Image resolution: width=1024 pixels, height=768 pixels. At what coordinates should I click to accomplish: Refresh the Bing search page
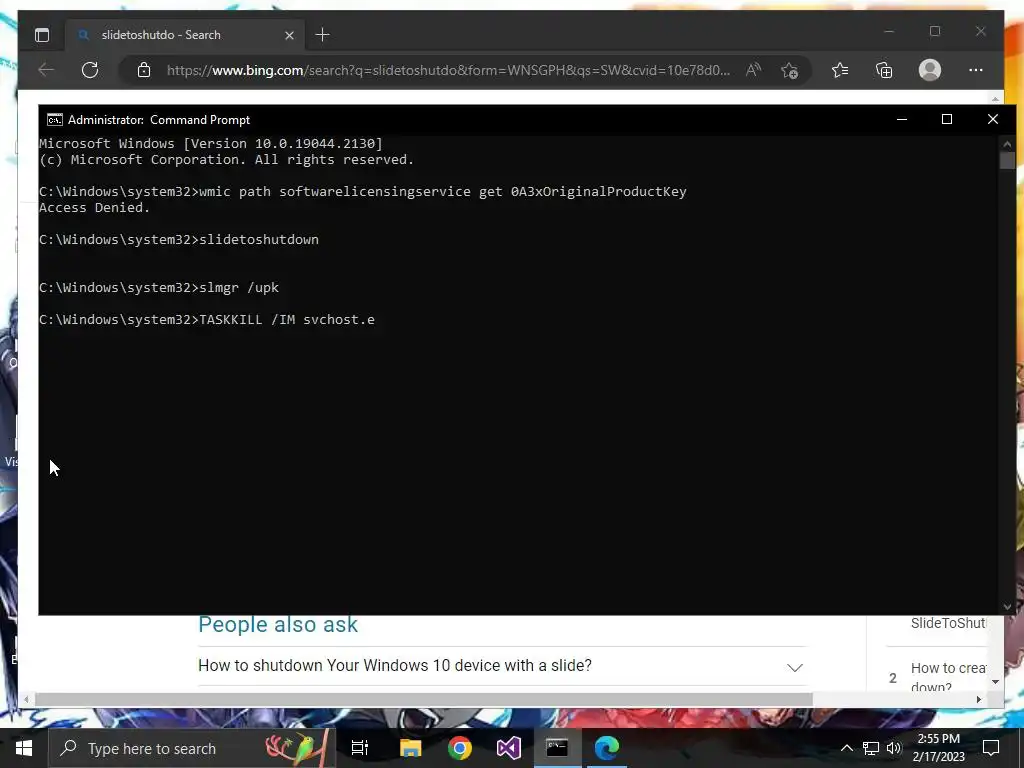90,70
